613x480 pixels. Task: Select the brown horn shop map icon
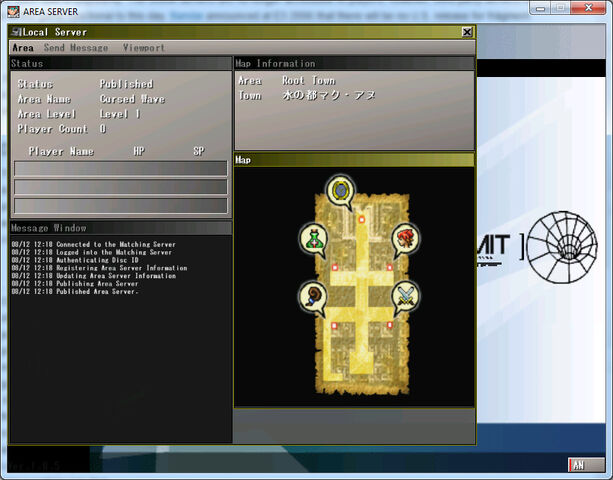[x=314, y=298]
